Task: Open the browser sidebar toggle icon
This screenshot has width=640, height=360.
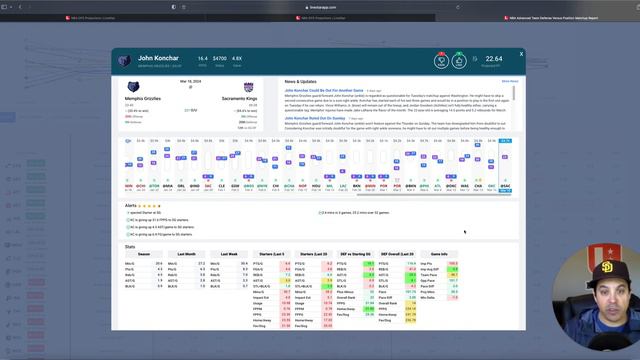Action: point(4,7)
